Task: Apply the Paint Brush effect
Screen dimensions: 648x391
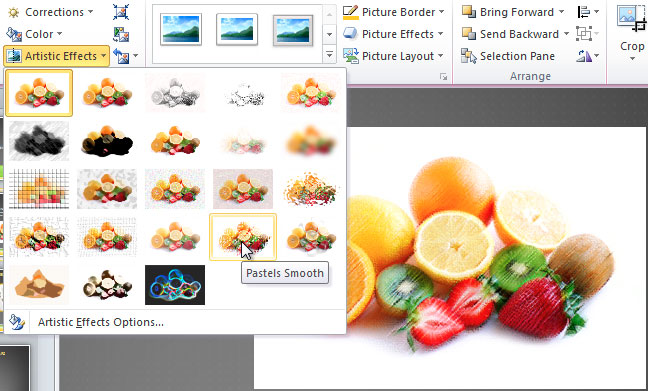Action: tap(175, 141)
